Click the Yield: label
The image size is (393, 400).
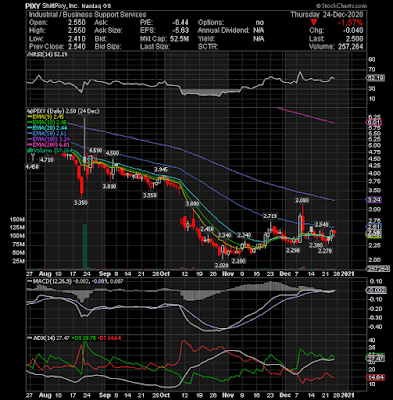(207, 39)
